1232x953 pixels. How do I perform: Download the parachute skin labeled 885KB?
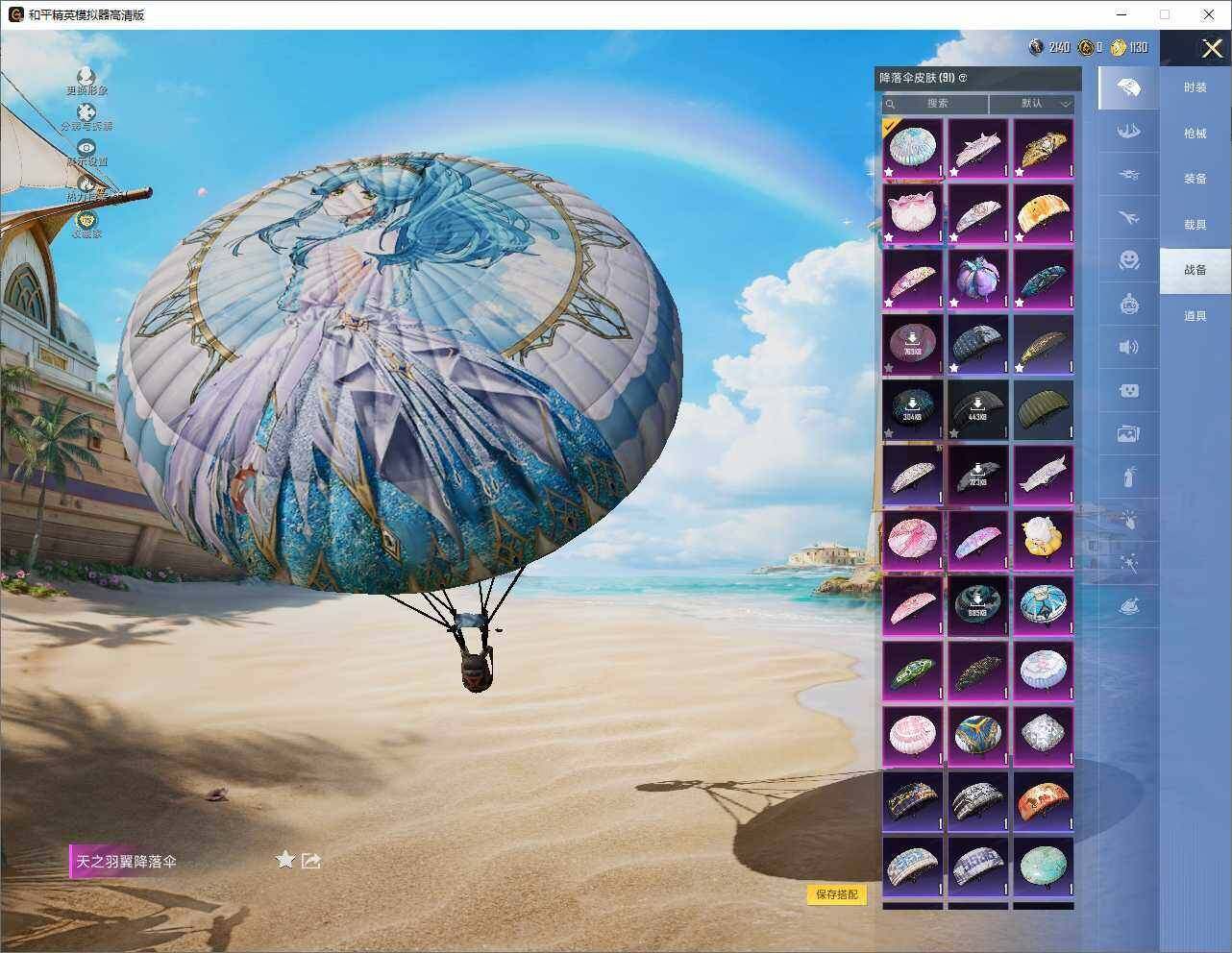977,605
